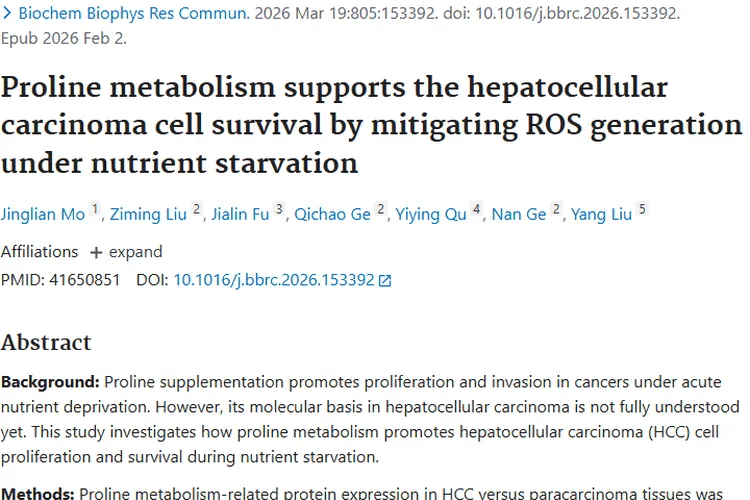Click affiliation superscript 5 after Yang Liu
Screen dimensions: 750x500
click(642, 210)
